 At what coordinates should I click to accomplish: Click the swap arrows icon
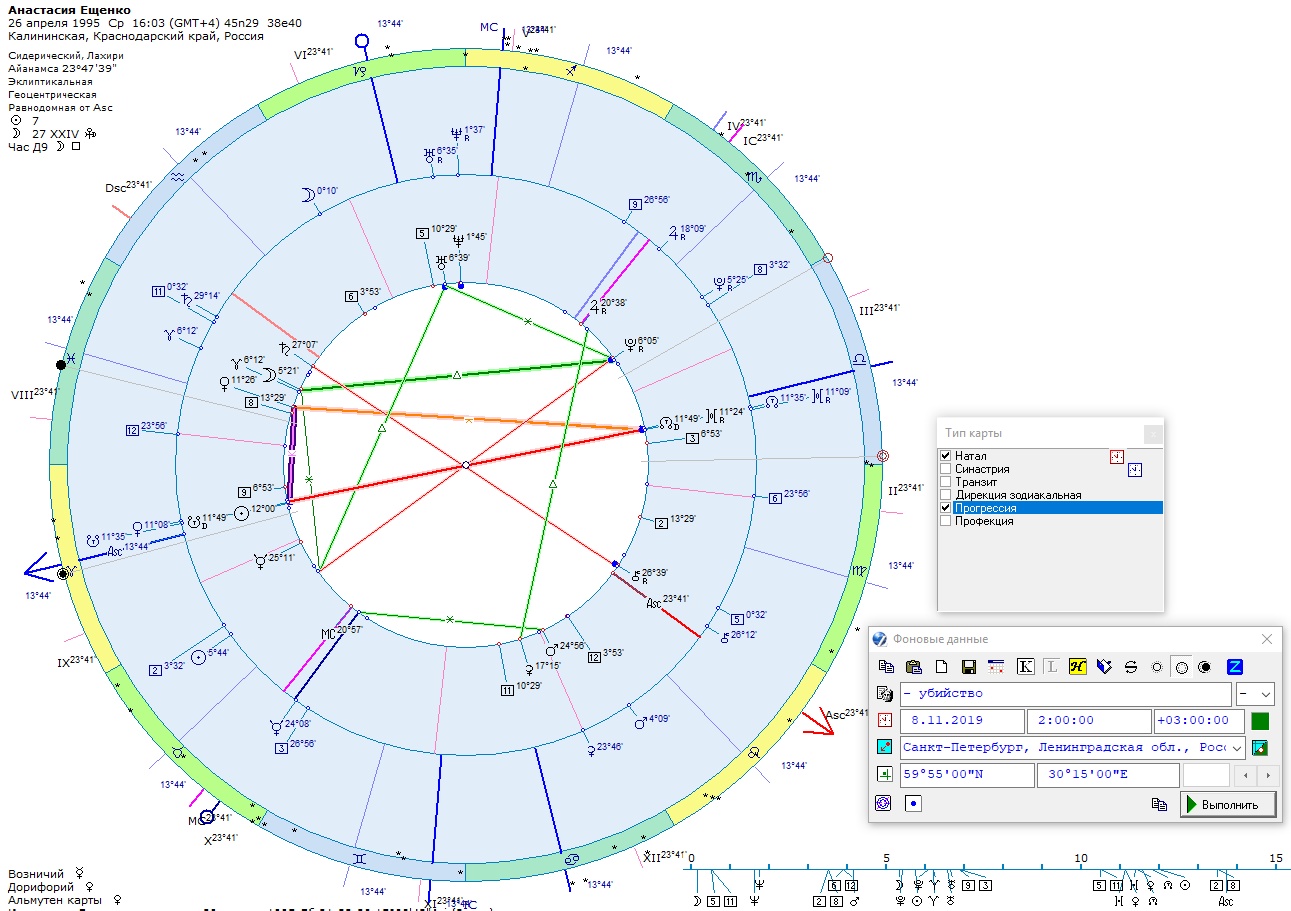(1131, 667)
